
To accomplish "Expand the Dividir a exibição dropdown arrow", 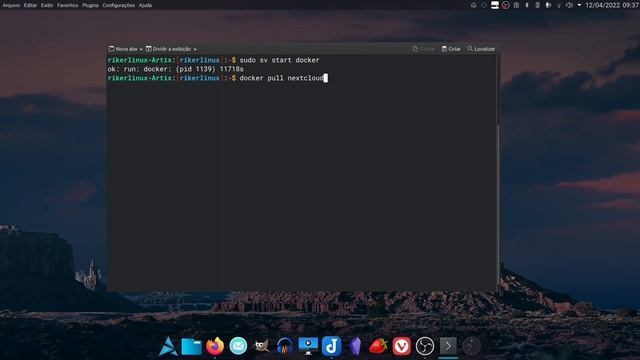I will pyautogui.click(x=195, y=49).
